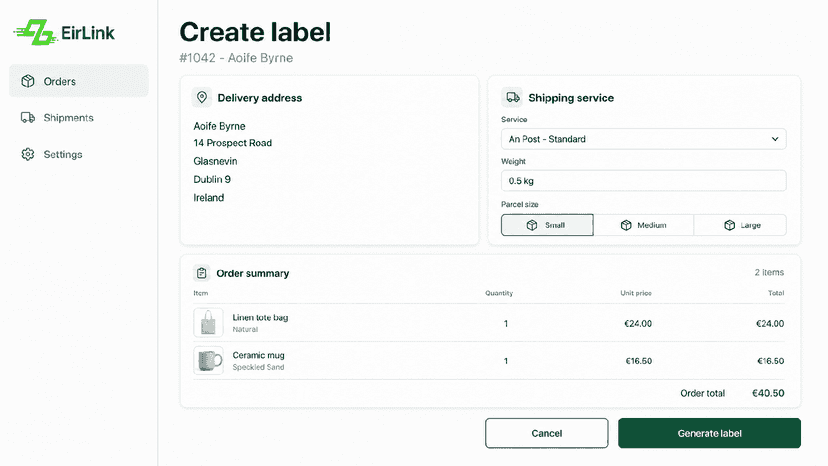Click the Order summary clipboard icon
Image resolution: width=828 pixels, height=466 pixels.
201,273
